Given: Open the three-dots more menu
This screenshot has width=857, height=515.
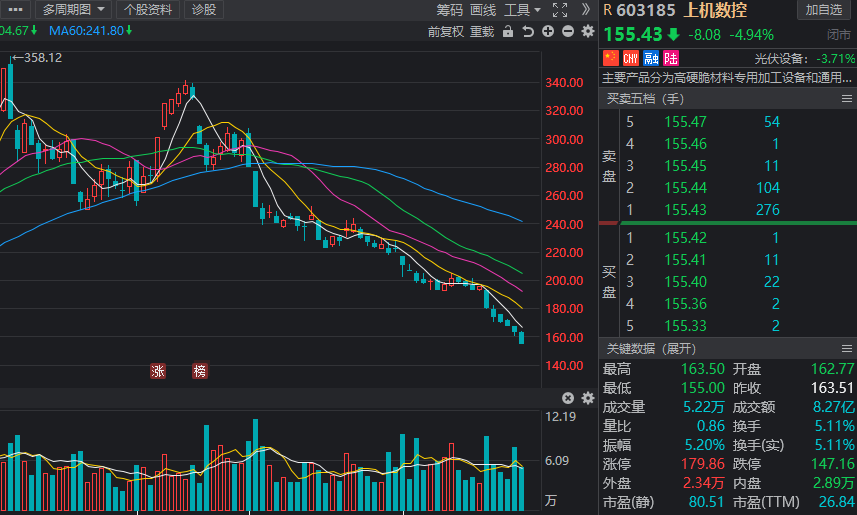Looking at the screenshot, I should pos(15,9).
